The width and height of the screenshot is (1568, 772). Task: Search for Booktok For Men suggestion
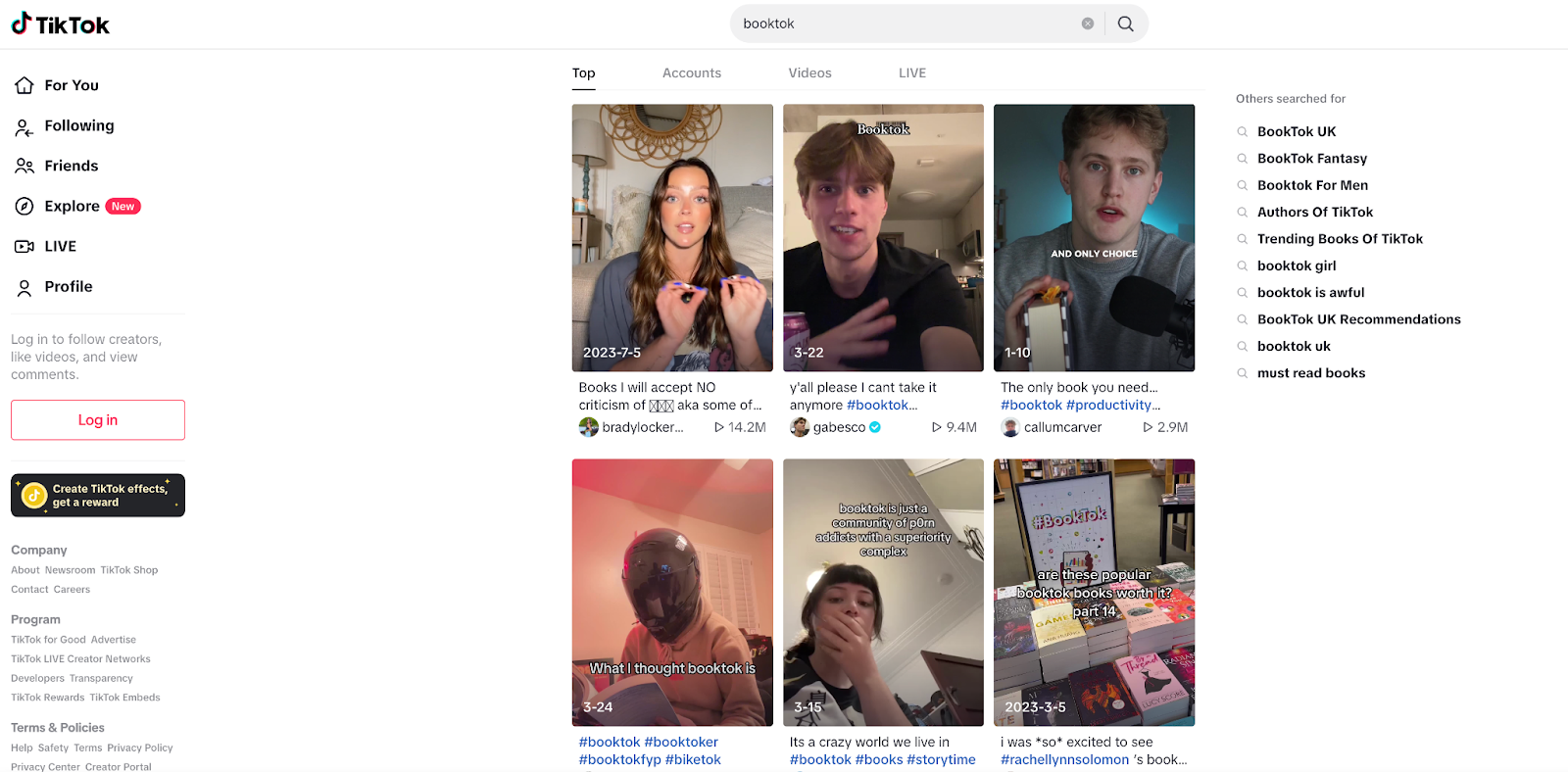1313,185
